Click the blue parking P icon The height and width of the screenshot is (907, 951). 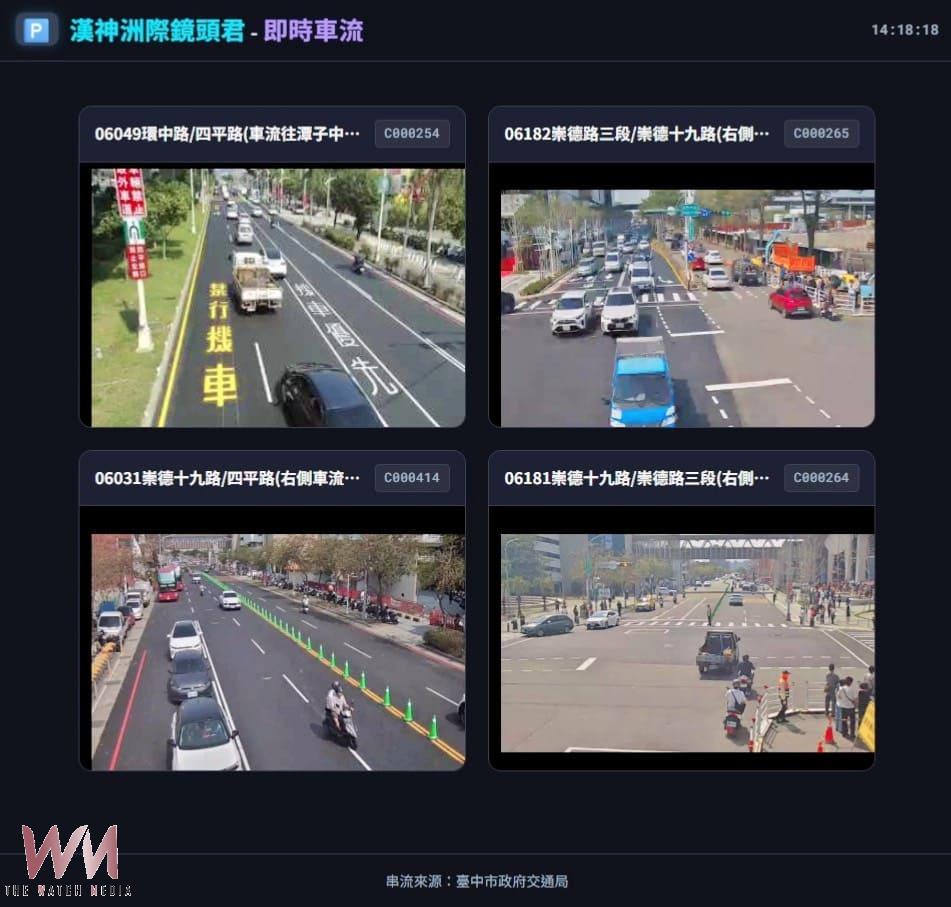pyautogui.click(x=36, y=30)
